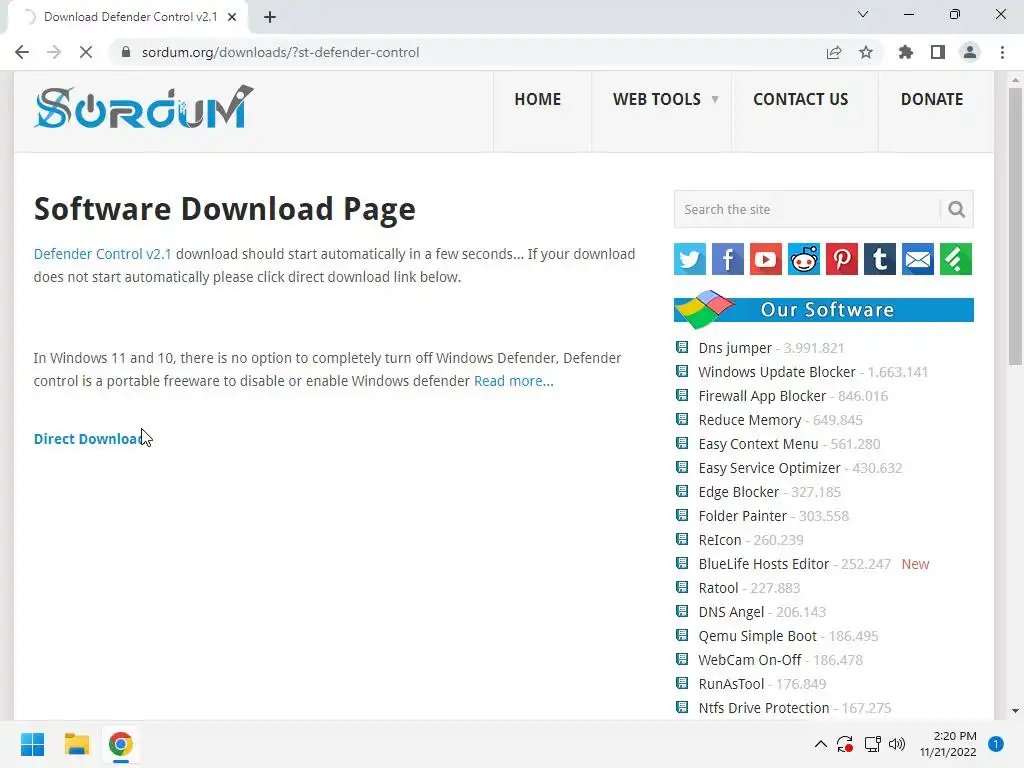The width and height of the screenshot is (1024, 768).
Task: Open the Windows Start menu
Action: (x=32, y=744)
